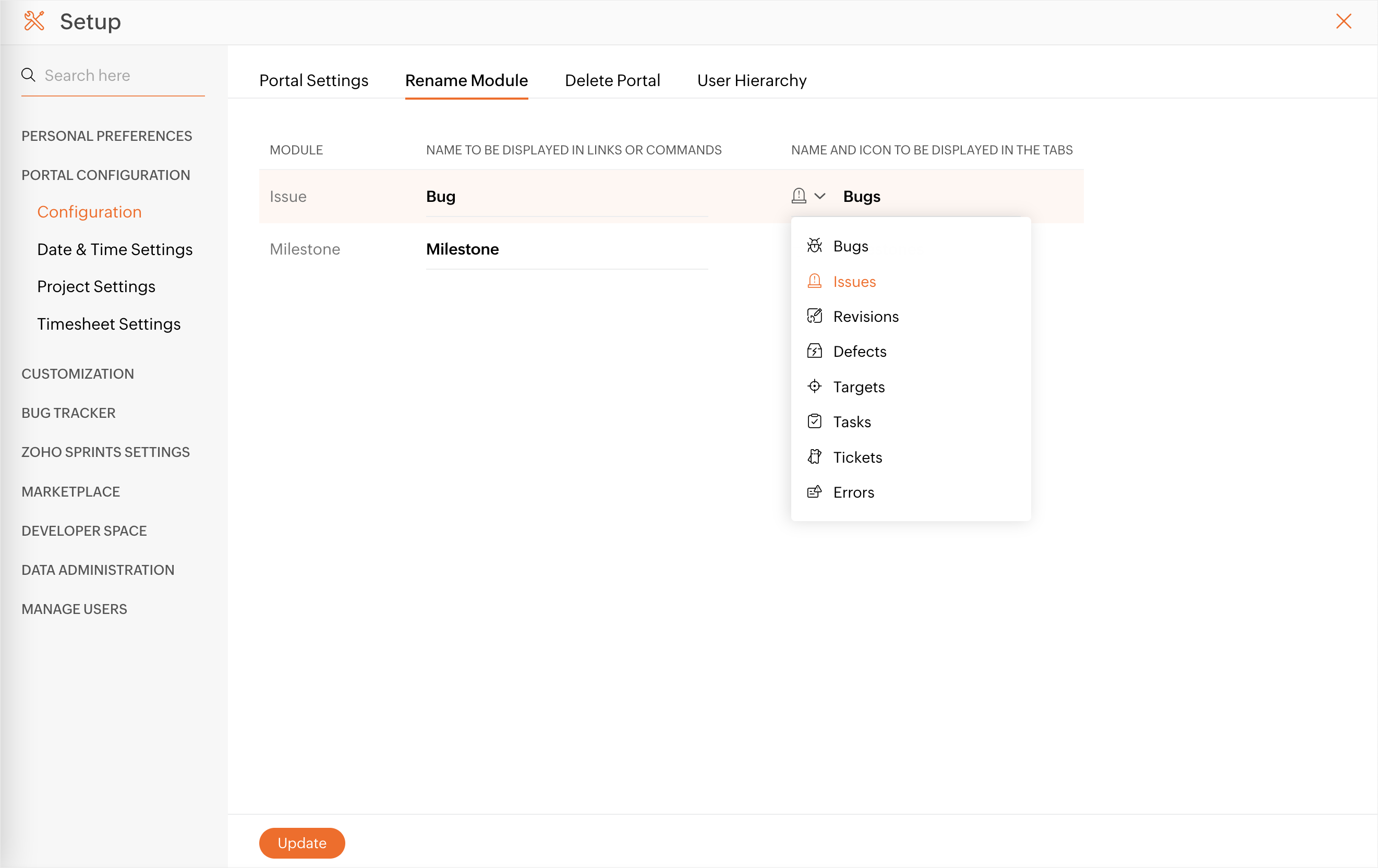Expand the Bug Tracker sidebar section
This screenshot has width=1378, height=868.
pyautogui.click(x=69, y=413)
